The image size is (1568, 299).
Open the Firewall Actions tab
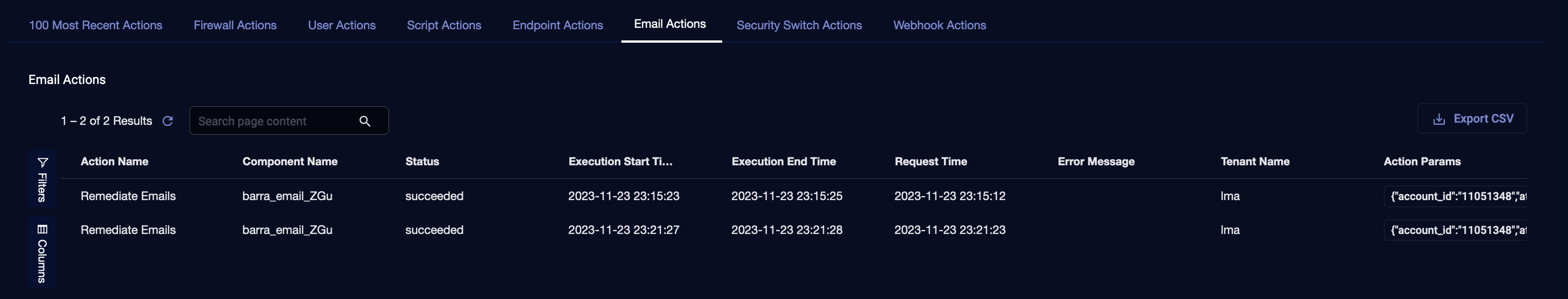click(235, 25)
